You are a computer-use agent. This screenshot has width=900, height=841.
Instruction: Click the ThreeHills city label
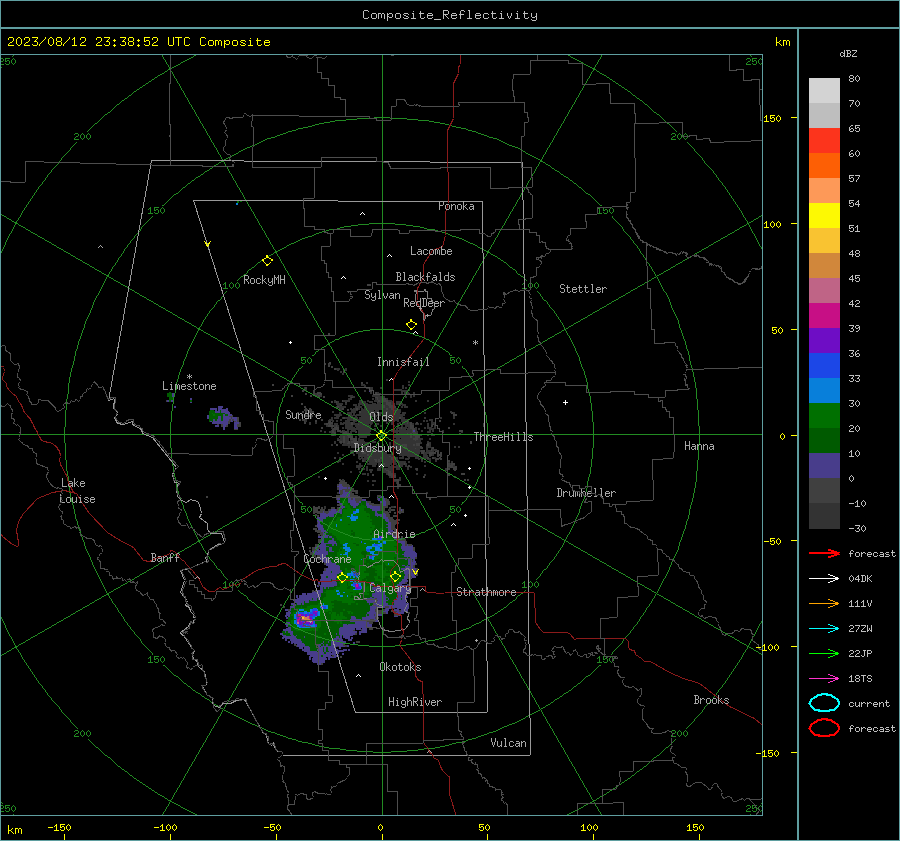point(503,437)
